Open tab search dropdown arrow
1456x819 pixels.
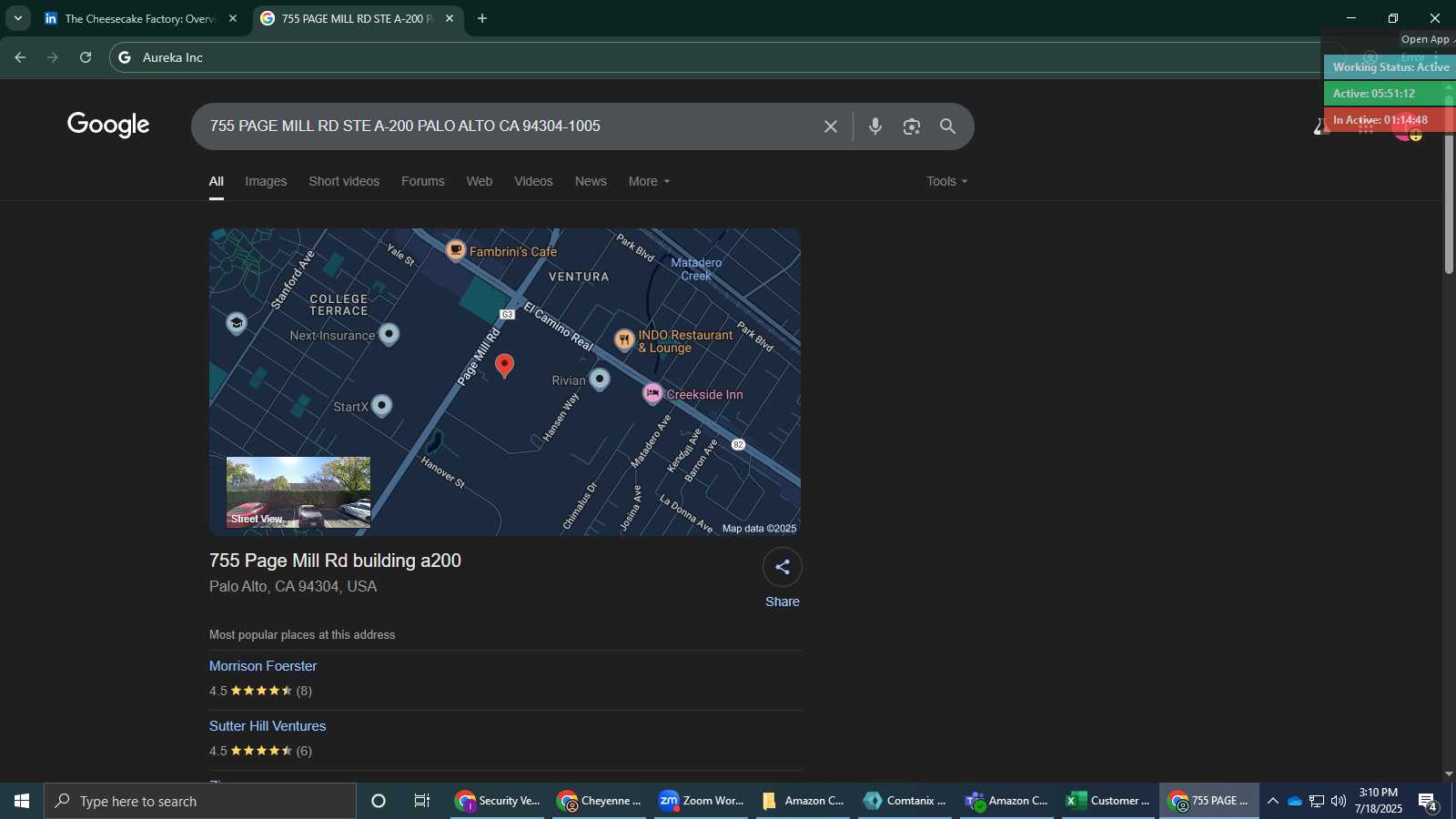coord(17,18)
